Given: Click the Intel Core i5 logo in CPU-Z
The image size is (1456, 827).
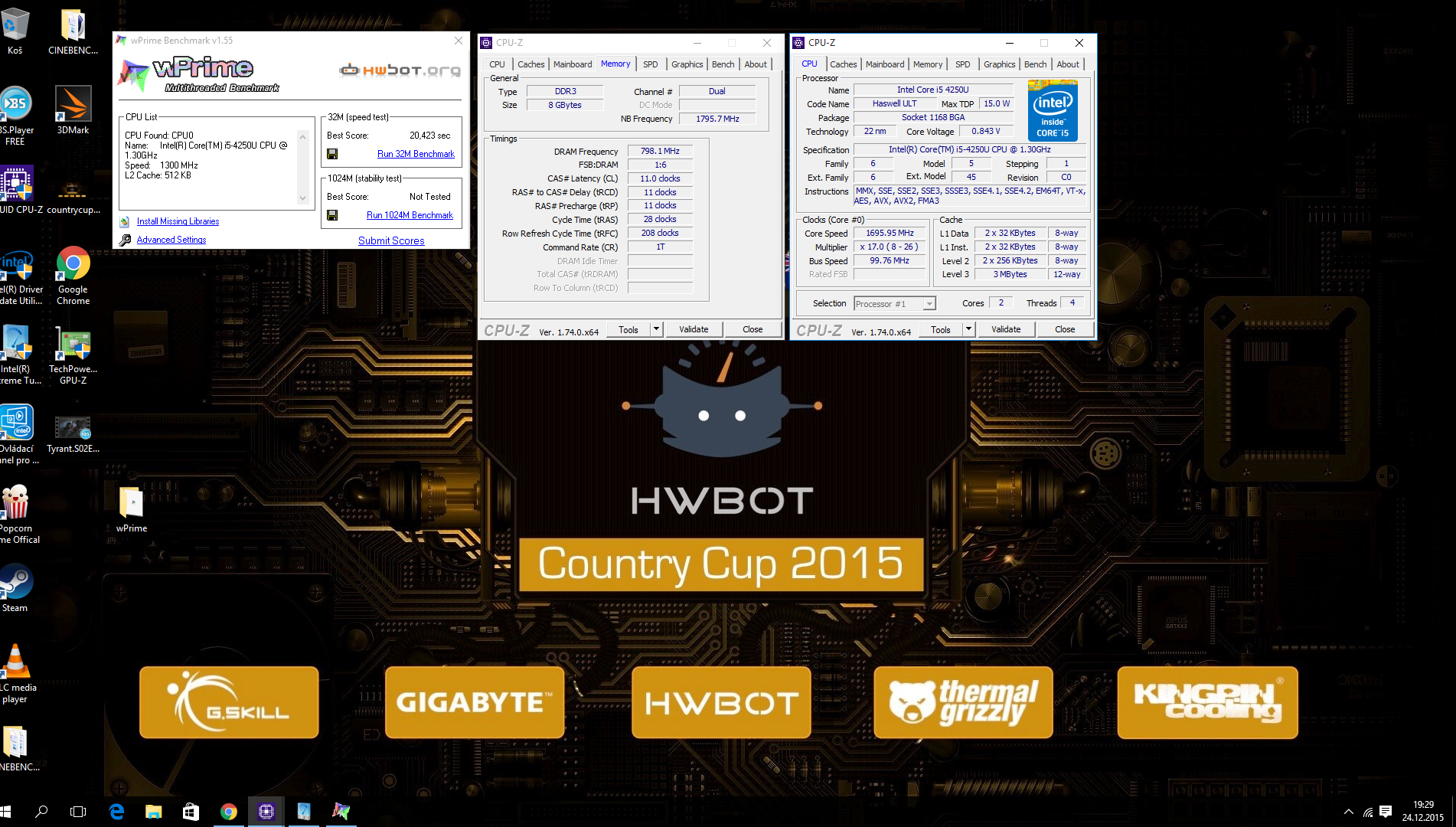Looking at the screenshot, I should (1053, 113).
